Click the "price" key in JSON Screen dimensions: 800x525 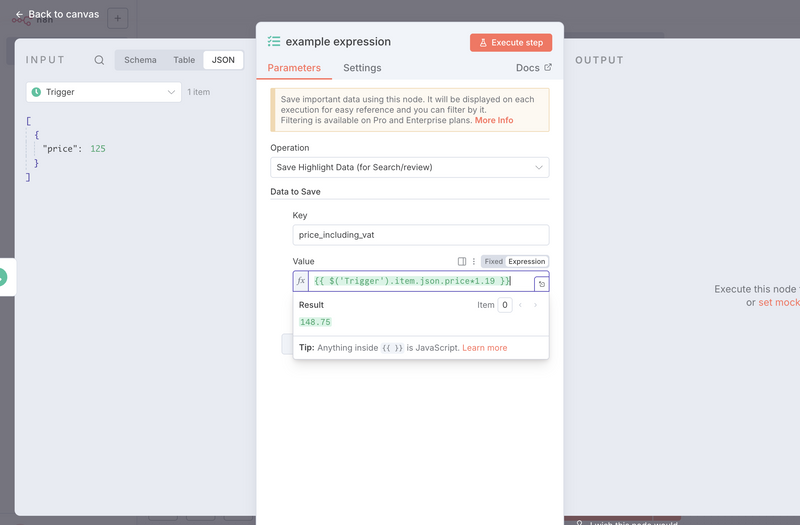click(x=58, y=149)
